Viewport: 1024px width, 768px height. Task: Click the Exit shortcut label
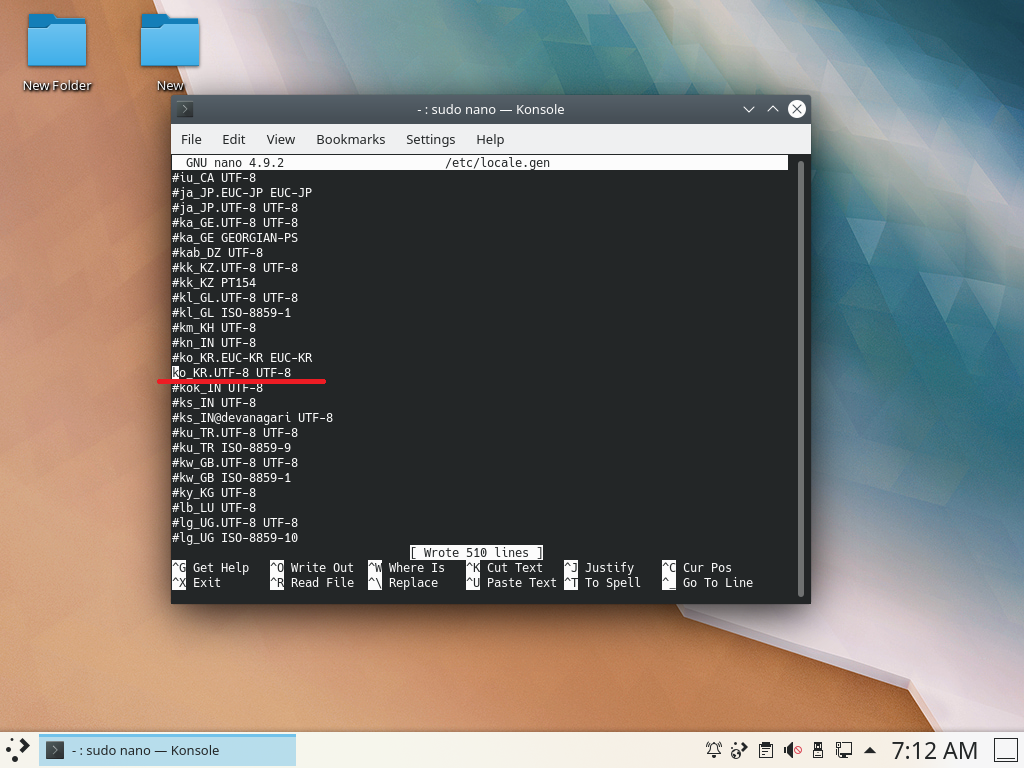(206, 583)
